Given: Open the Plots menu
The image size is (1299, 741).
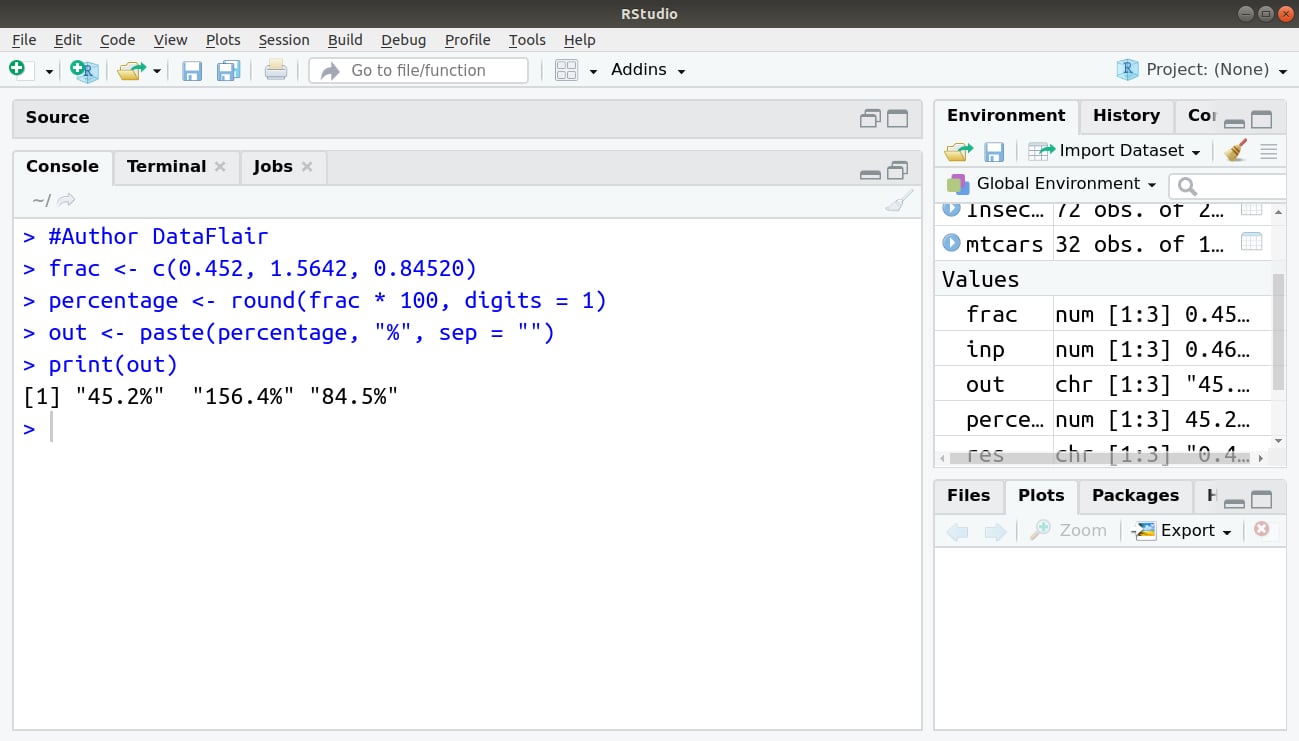Looking at the screenshot, I should pos(223,40).
